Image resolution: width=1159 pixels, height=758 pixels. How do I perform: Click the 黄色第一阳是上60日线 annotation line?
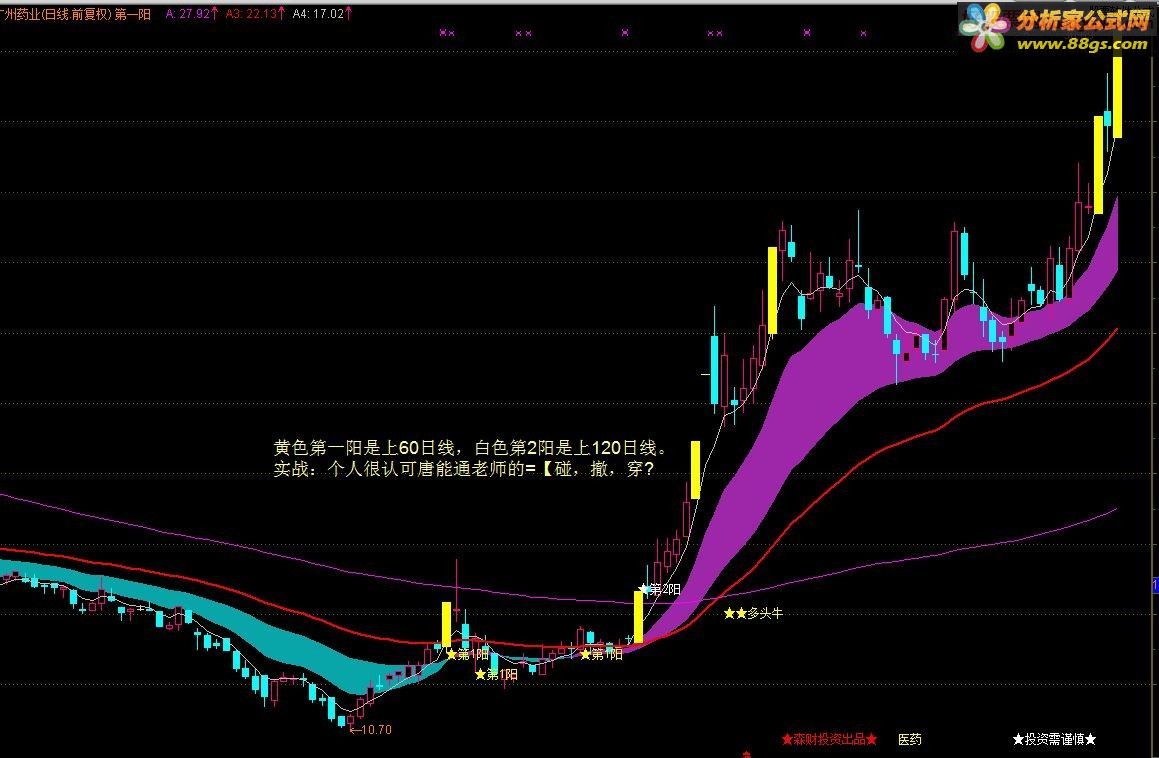point(470,447)
